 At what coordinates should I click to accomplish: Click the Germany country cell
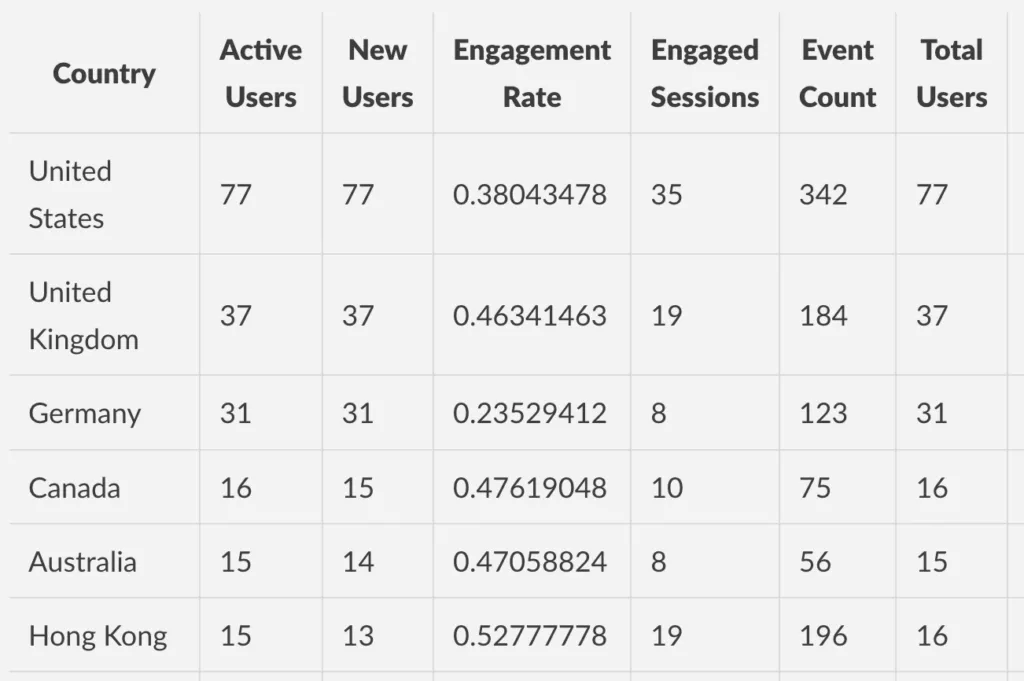(x=85, y=413)
